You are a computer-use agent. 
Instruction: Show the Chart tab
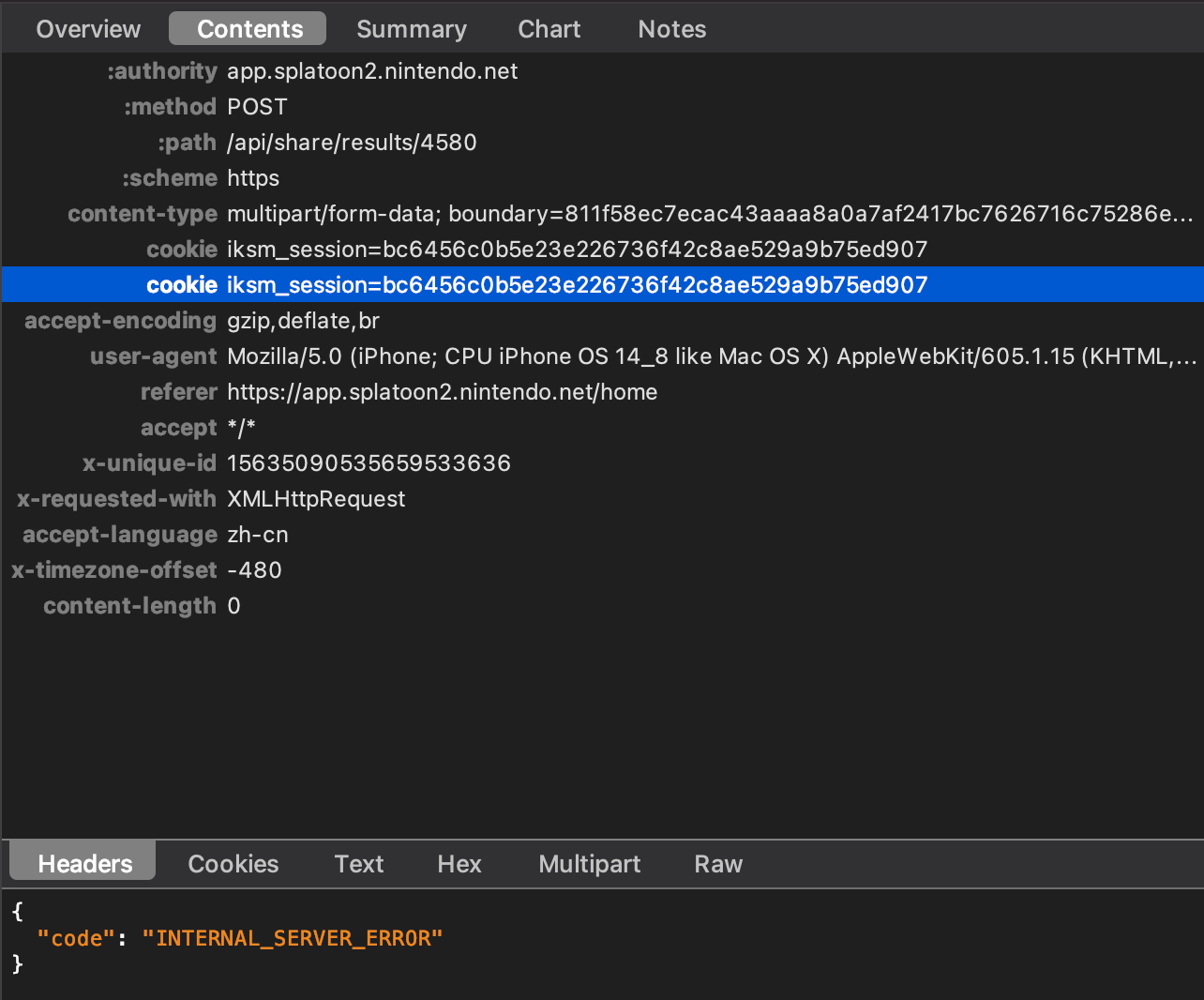click(549, 29)
